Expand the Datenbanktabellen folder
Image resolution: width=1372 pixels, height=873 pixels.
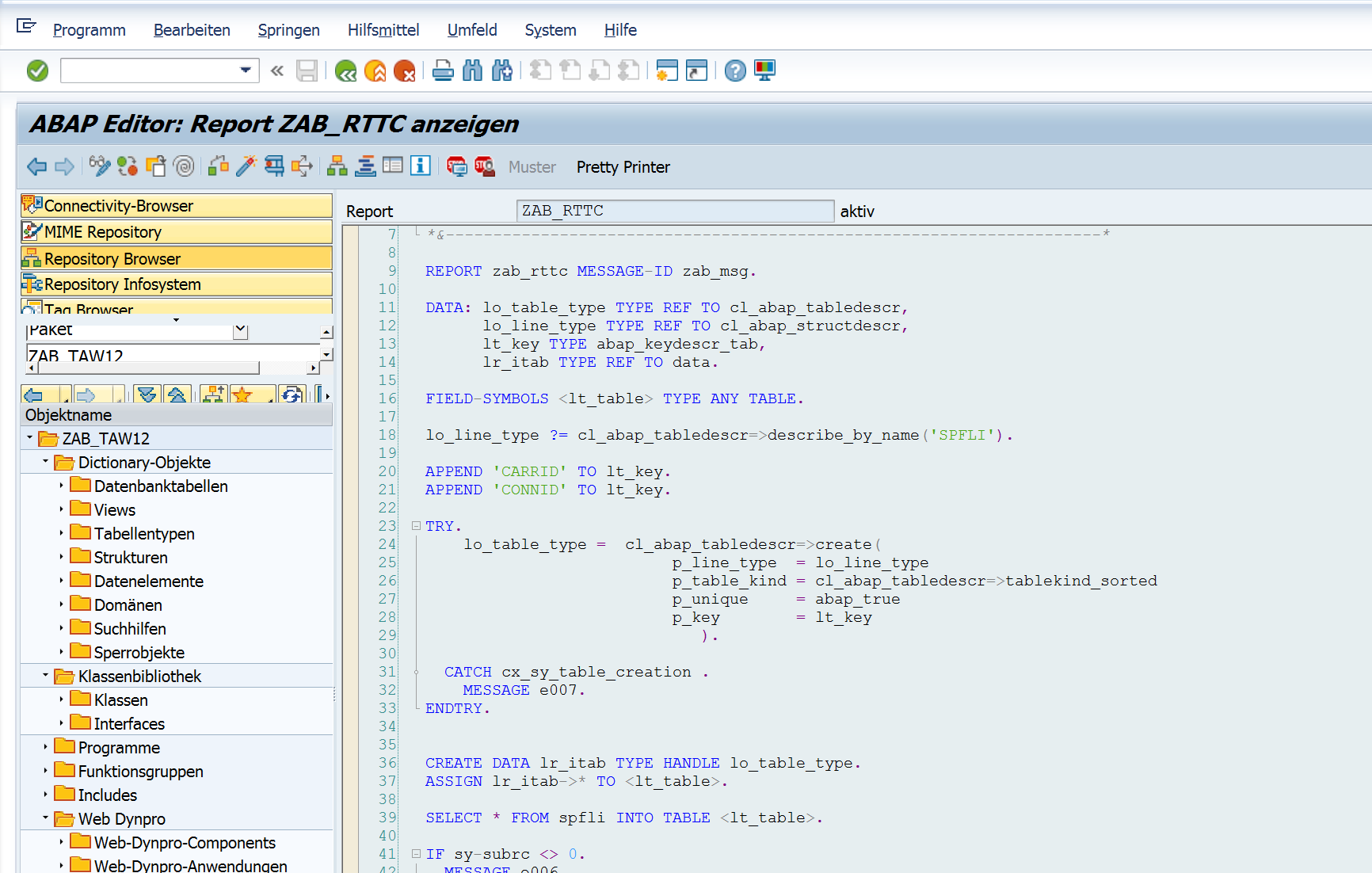(61, 485)
